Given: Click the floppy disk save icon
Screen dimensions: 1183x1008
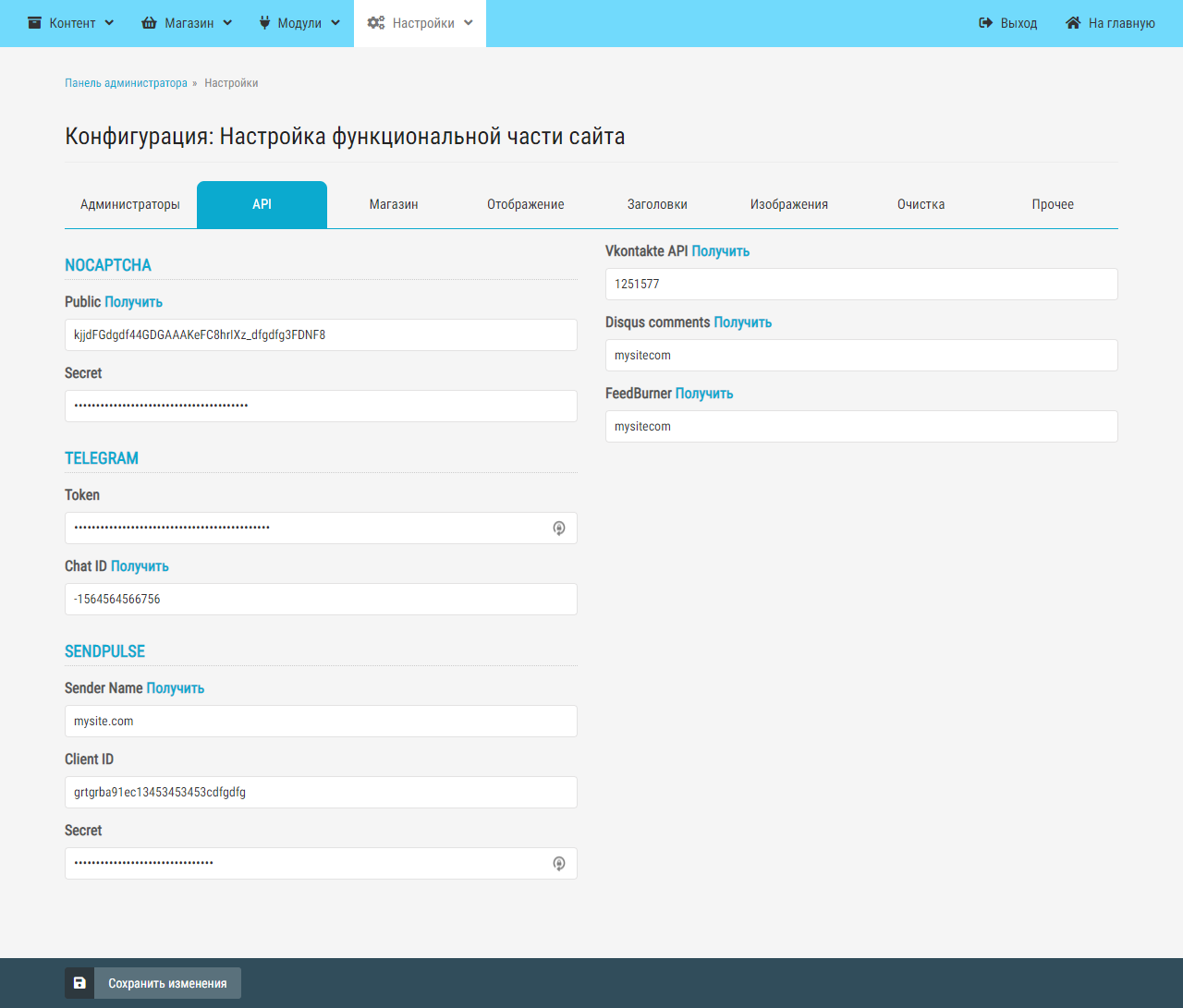Looking at the screenshot, I should 79,983.
